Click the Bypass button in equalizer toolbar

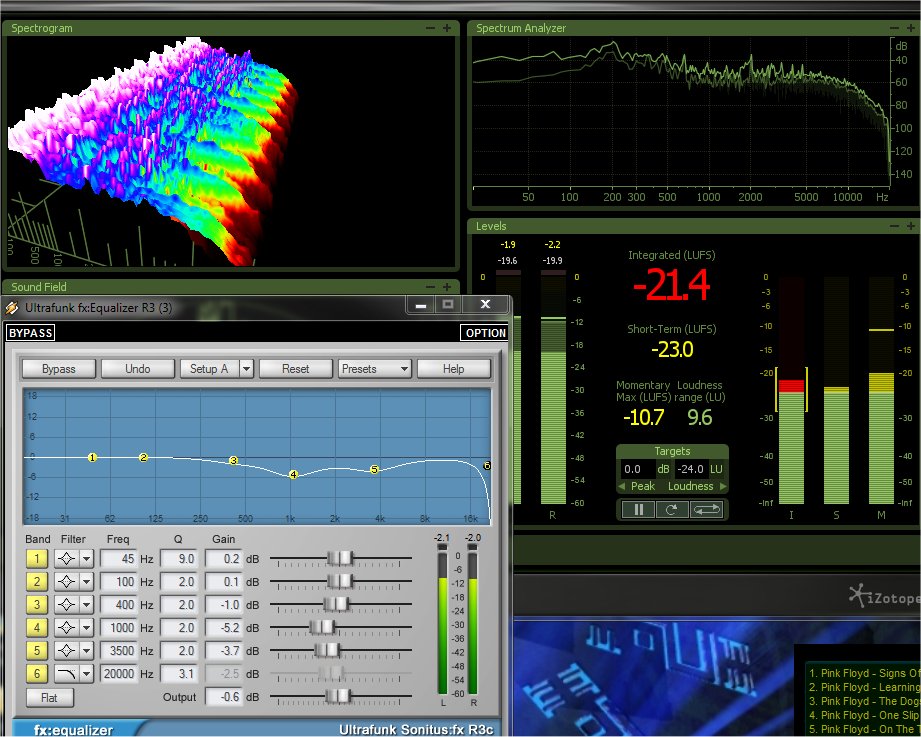[x=59, y=369]
